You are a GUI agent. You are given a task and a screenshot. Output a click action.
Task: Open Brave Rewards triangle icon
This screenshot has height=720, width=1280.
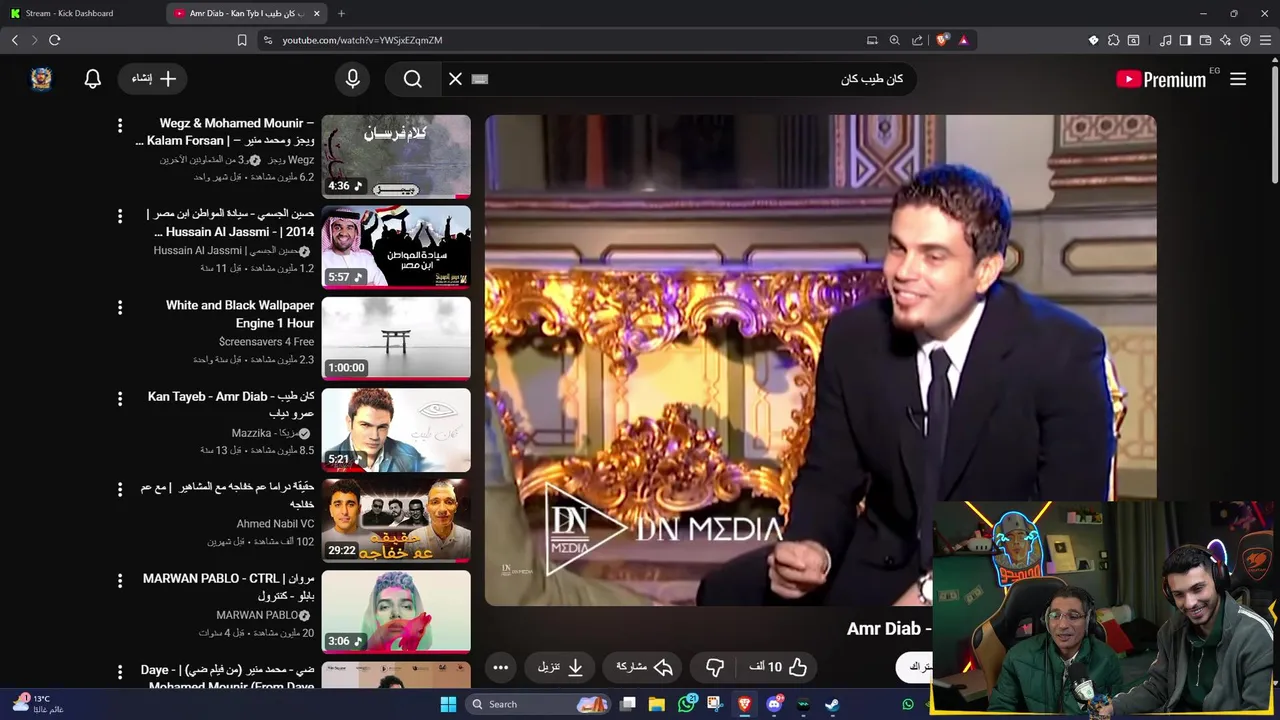pyautogui.click(x=963, y=40)
